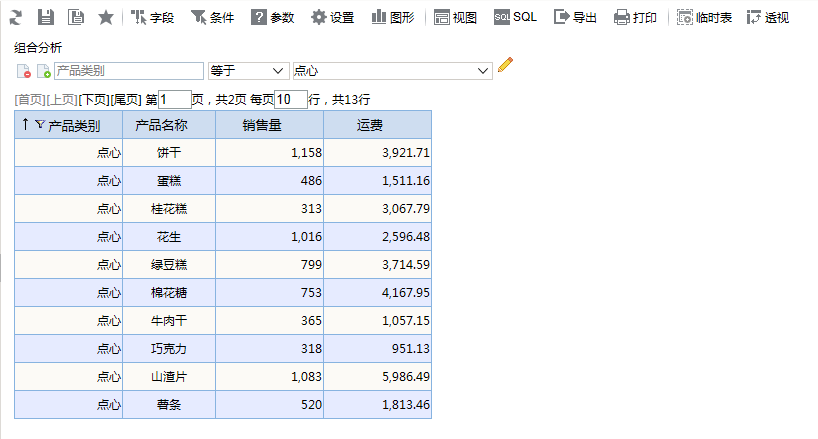Remove filter condition with red document icon
The width and height of the screenshot is (818, 439).
[x=23, y=71]
